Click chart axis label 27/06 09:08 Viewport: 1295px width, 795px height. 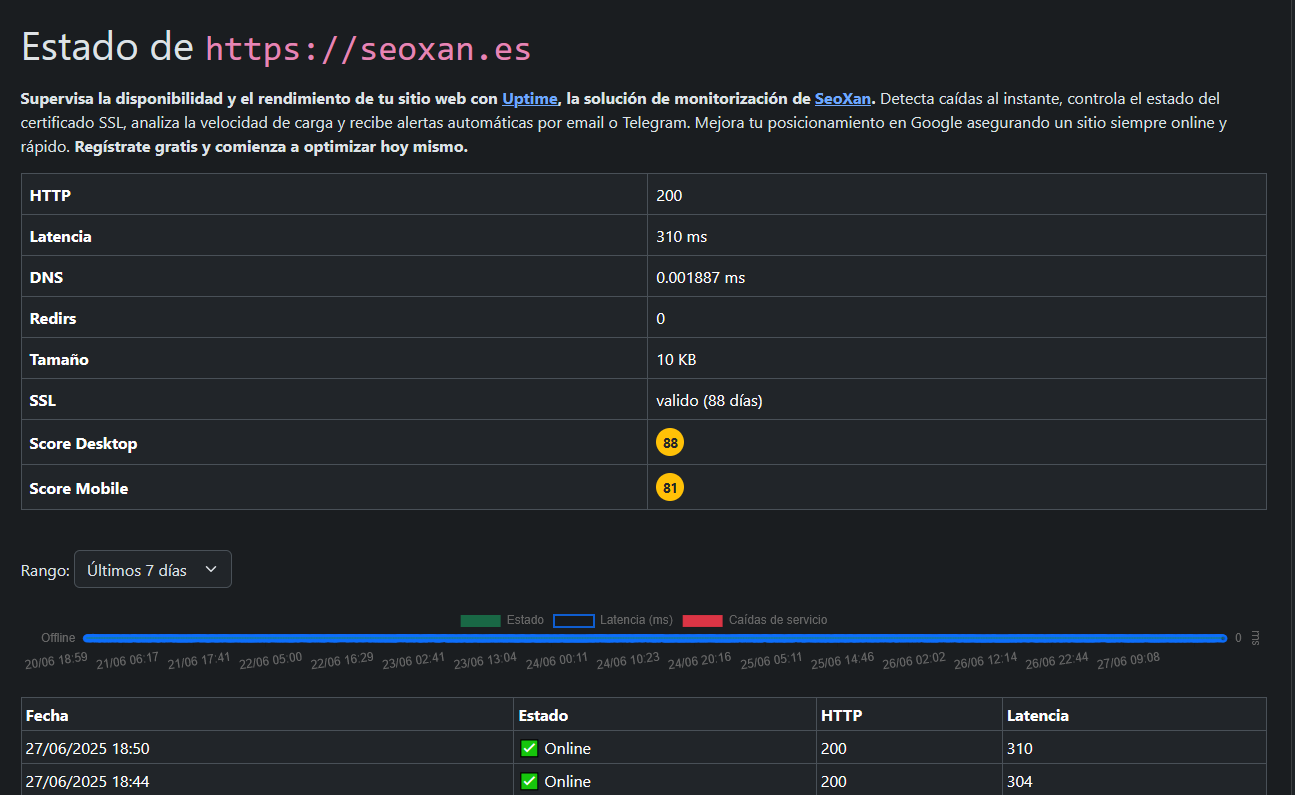click(x=1129, y=661)
